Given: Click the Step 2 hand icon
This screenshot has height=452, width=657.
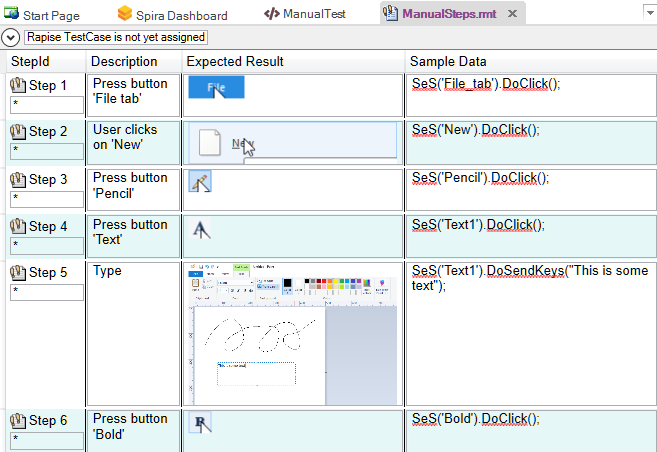Looking at the screenshot, I should 17,132.
